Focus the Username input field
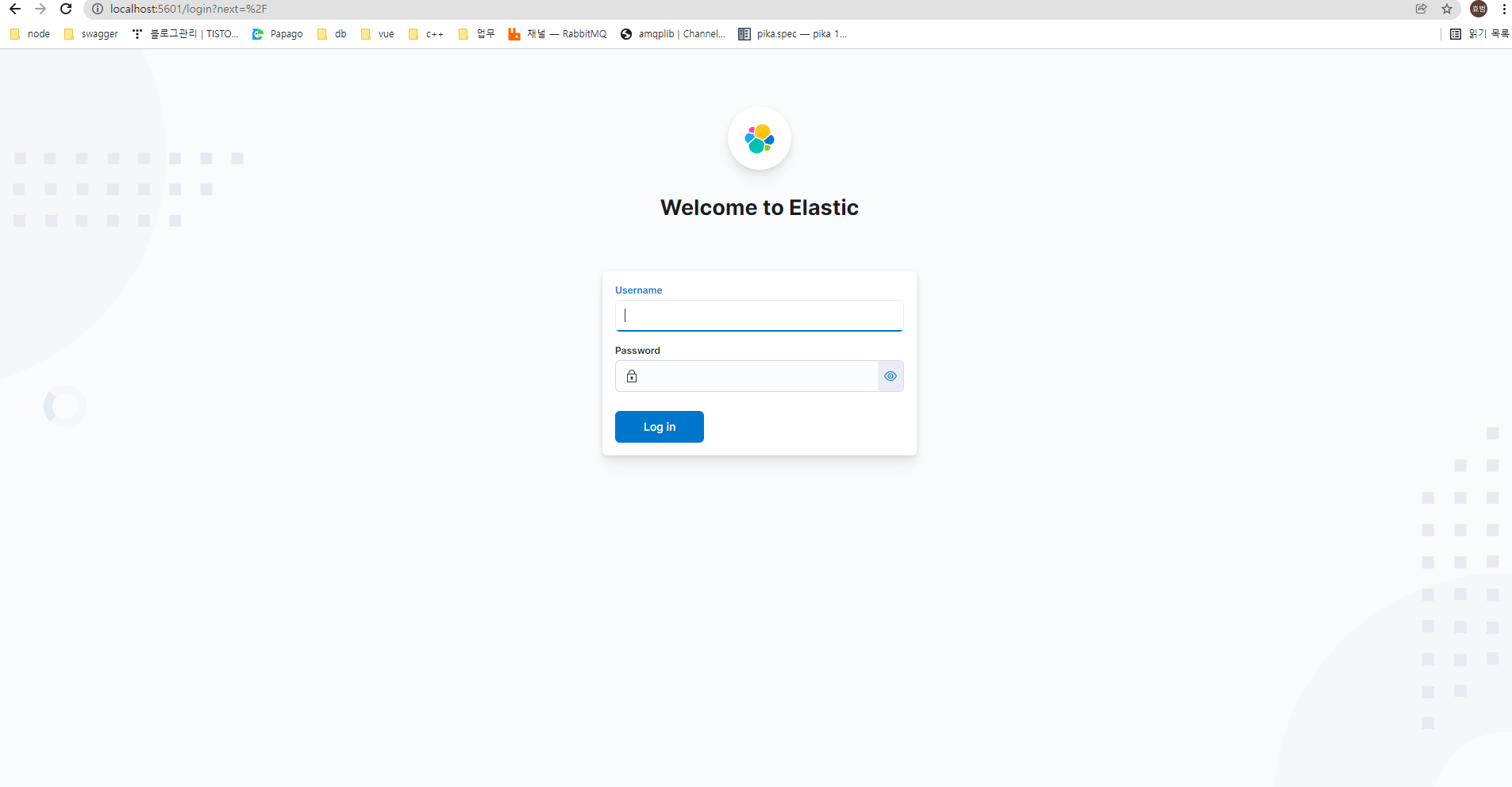Image resolution: width=1512 pixels, height=787 pixels. (760, 316)
